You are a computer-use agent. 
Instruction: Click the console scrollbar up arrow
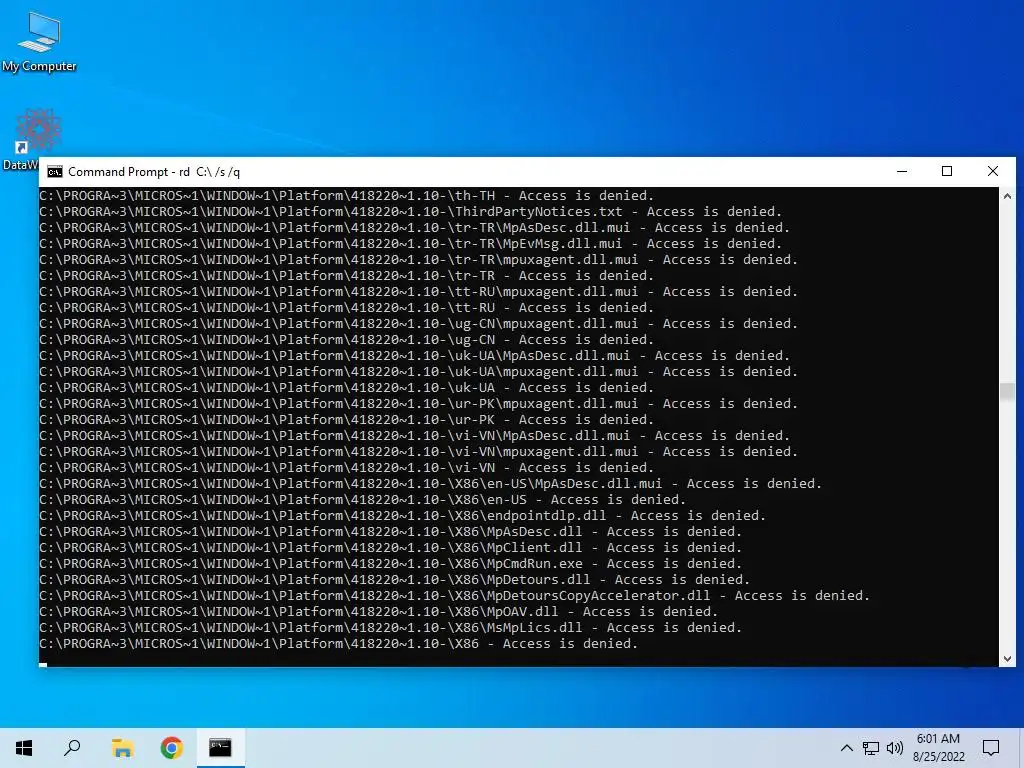(x=1007, y=196)
